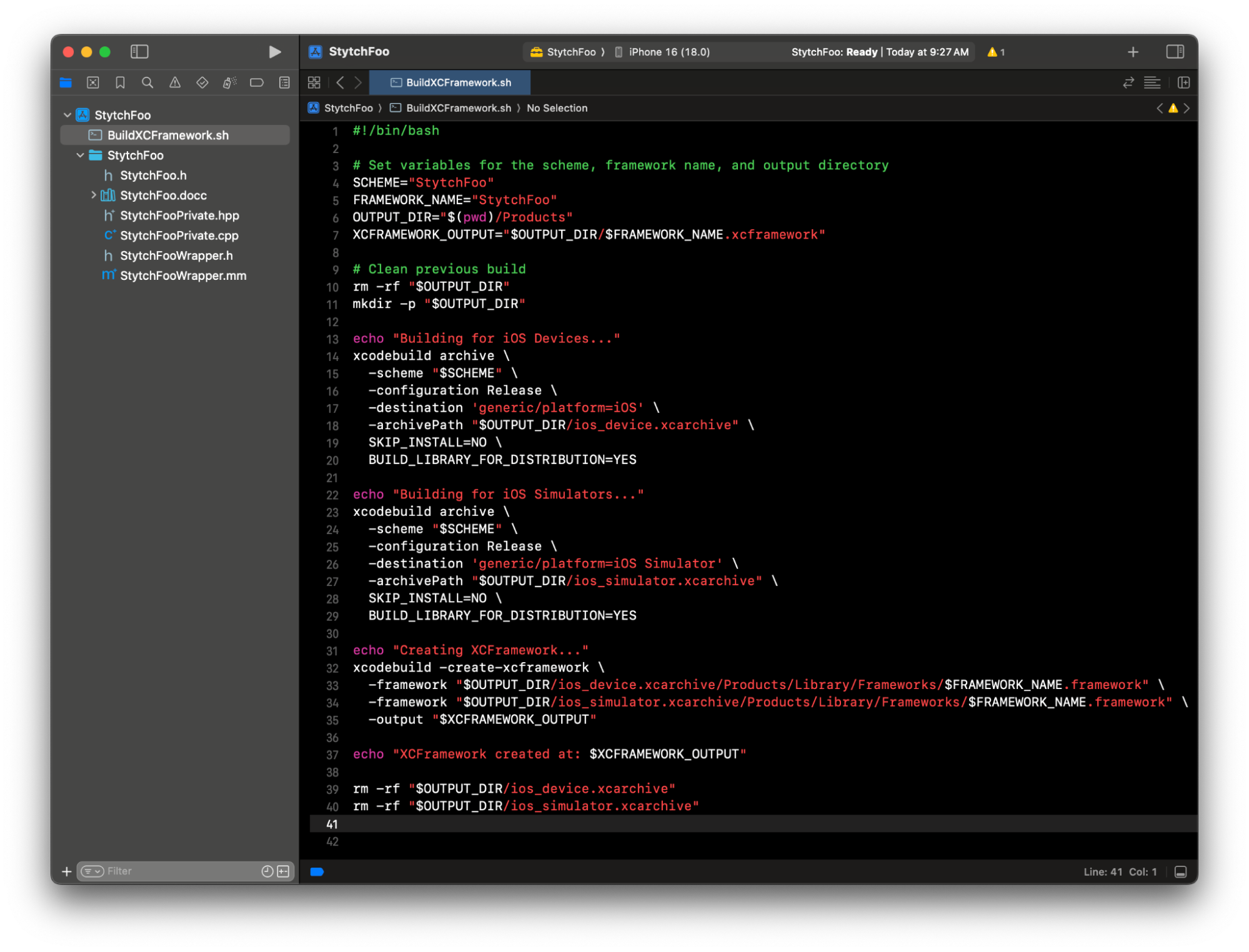Click the Line: 41 Col: 1 indicator
The width and height of the screenshot is (1249, 952).
click(x=1120, y=871)
